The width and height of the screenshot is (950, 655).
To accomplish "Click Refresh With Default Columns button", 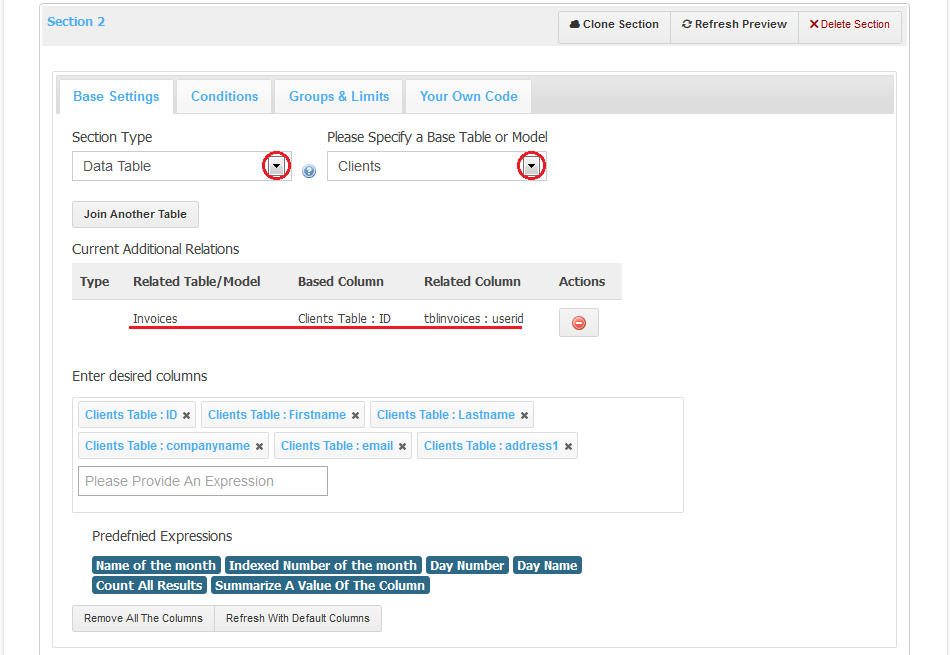I will (x=297, y=619).
